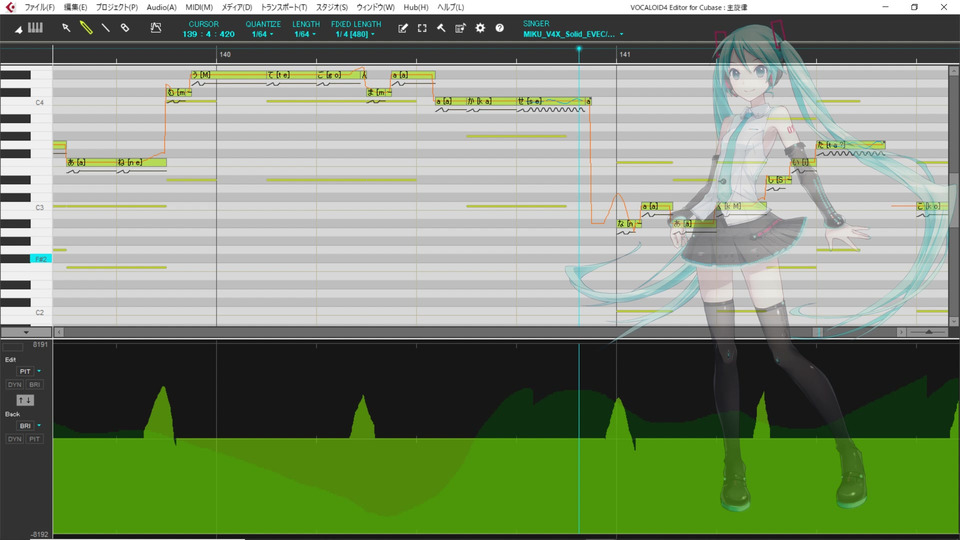Screen dimensions: 960x540
Task: Select the note with lyric か [k a]
Action: click(491, 101)
